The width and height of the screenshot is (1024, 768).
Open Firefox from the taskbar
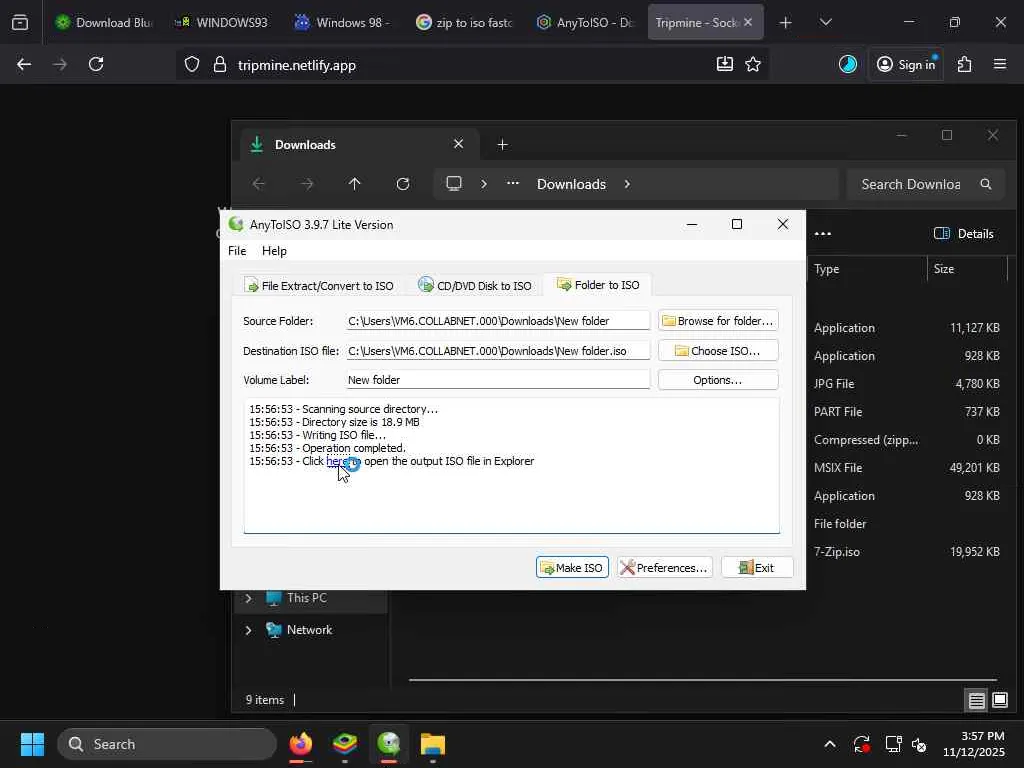(301, 744)
